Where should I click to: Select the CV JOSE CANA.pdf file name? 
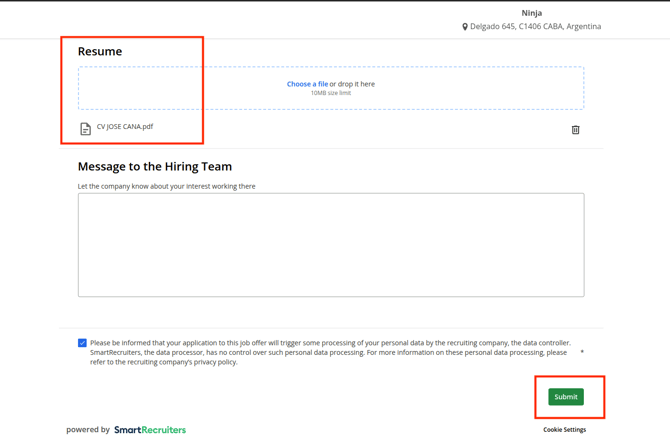click(x=125, y=127)
